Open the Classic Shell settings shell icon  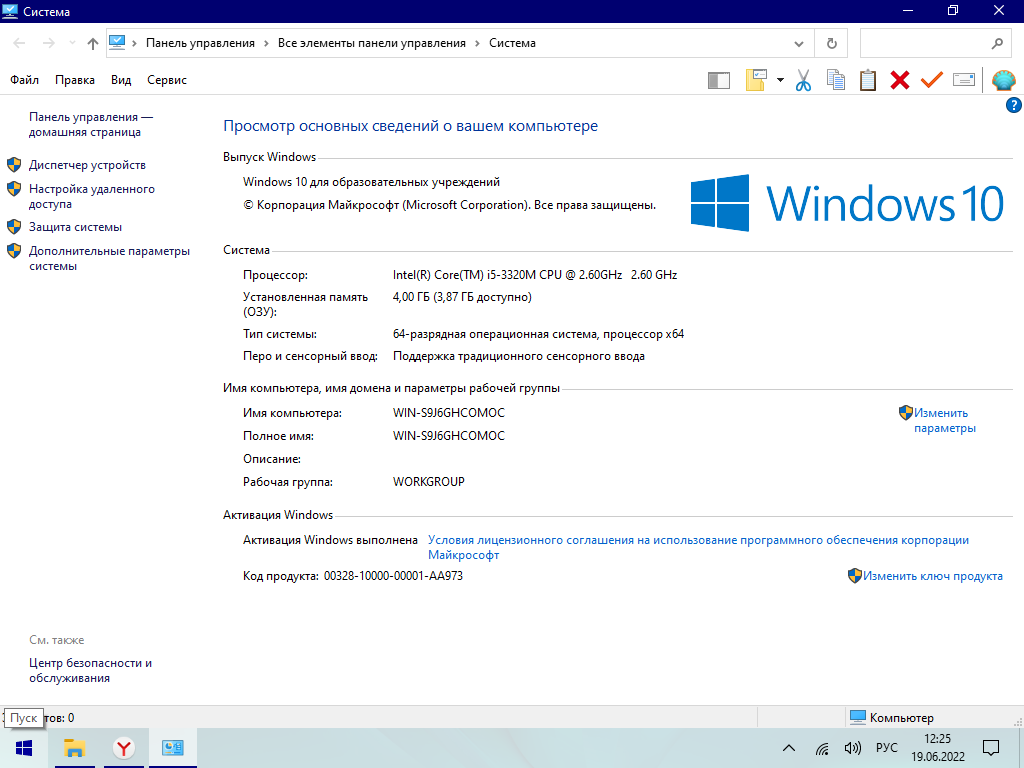click(x=1003, y=80)
